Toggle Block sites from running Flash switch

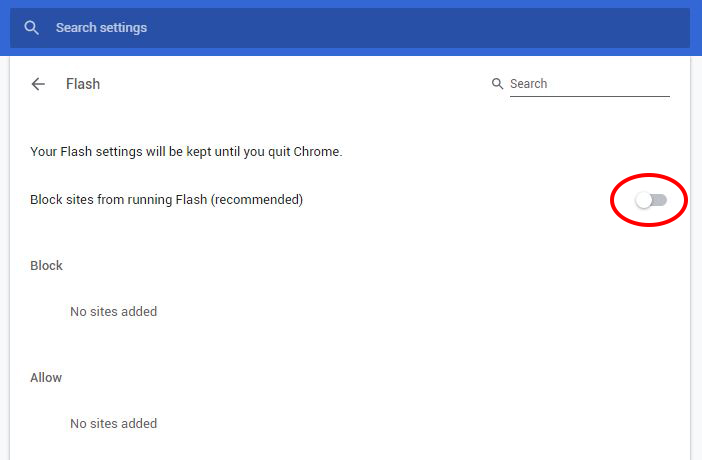coord(651,200)
